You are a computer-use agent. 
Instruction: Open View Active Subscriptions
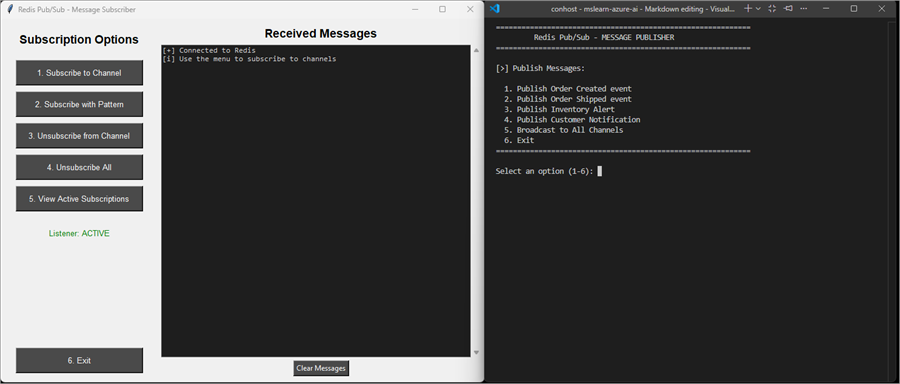coord(79,199)
